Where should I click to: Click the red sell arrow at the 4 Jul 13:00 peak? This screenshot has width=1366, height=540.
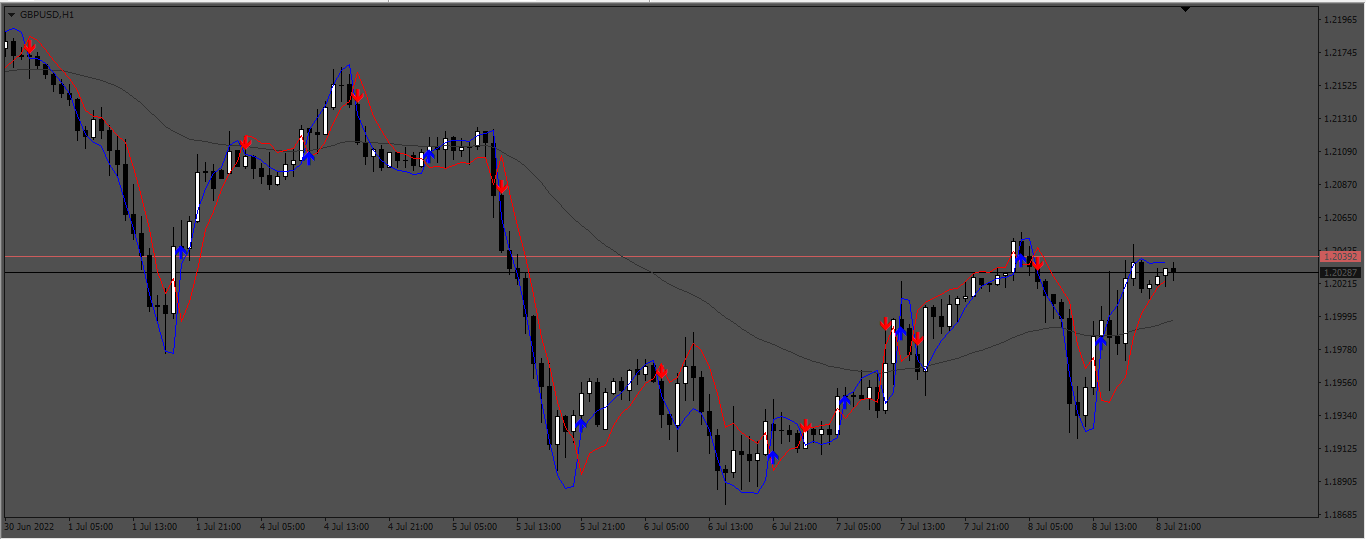pos(356,96)
